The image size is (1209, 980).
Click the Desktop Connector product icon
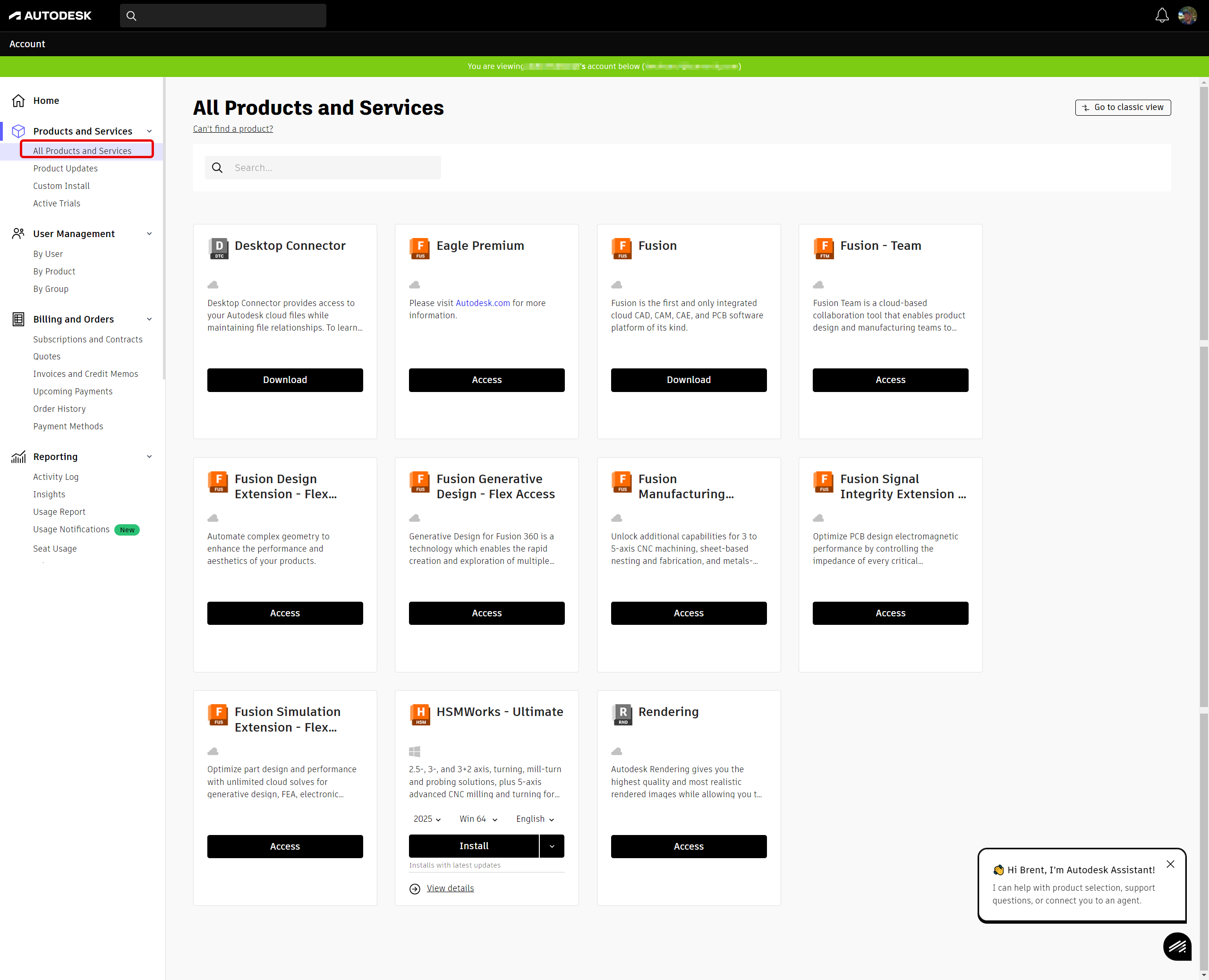[219, 248]
